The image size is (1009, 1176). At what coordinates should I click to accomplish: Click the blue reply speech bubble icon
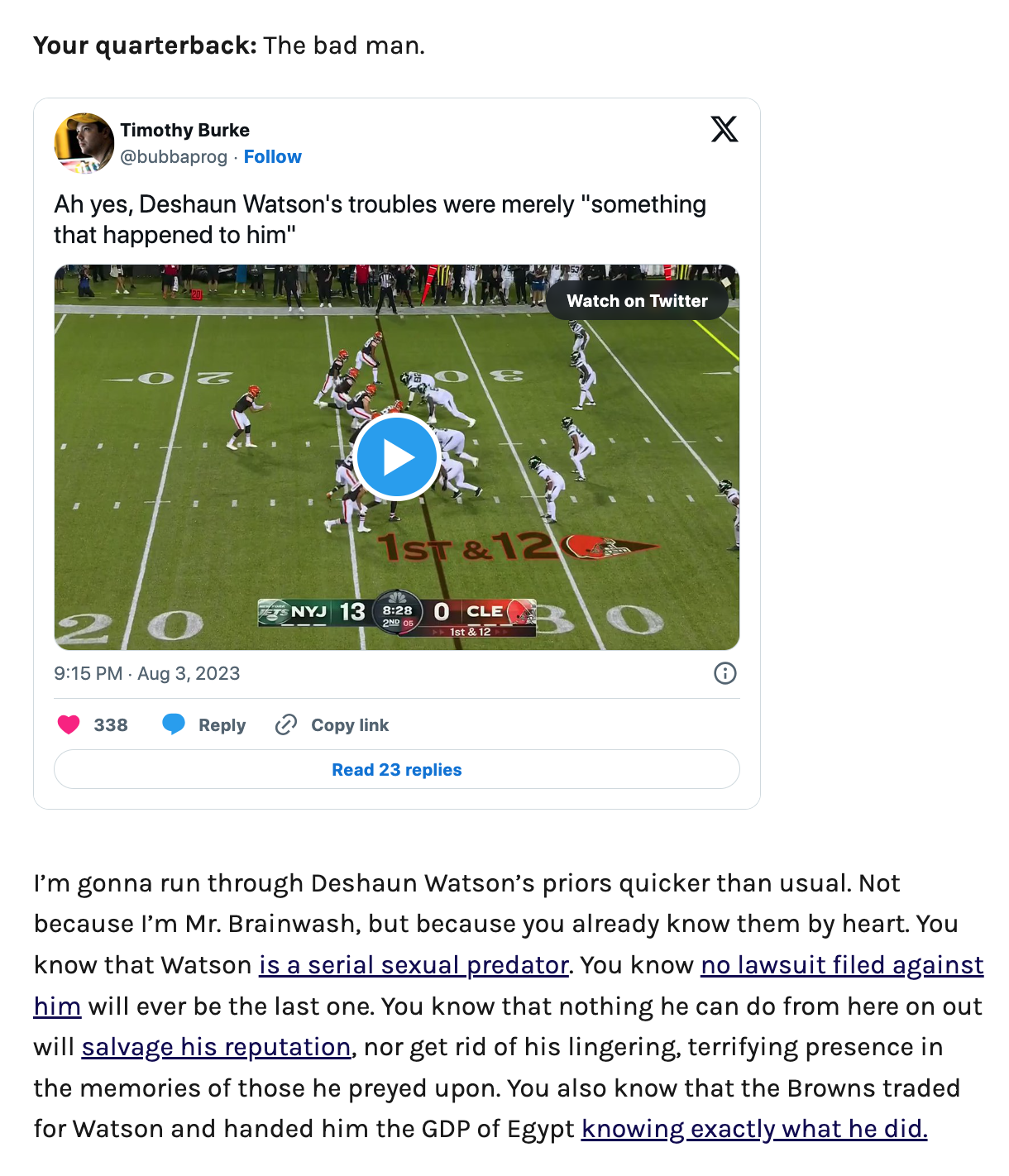pyautogui.click(x=174, y=725)
